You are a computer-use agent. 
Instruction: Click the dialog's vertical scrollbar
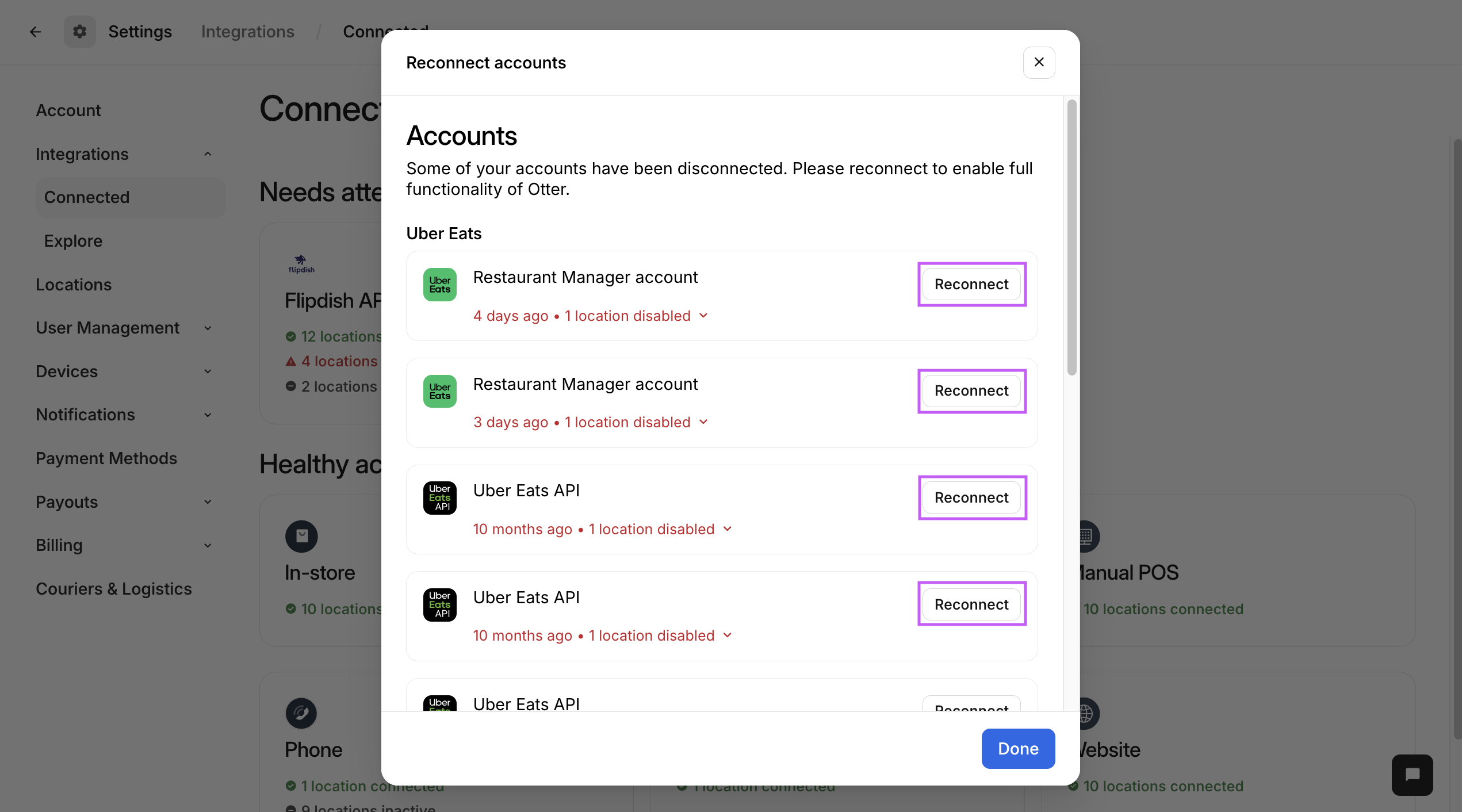click(1071, 238)
